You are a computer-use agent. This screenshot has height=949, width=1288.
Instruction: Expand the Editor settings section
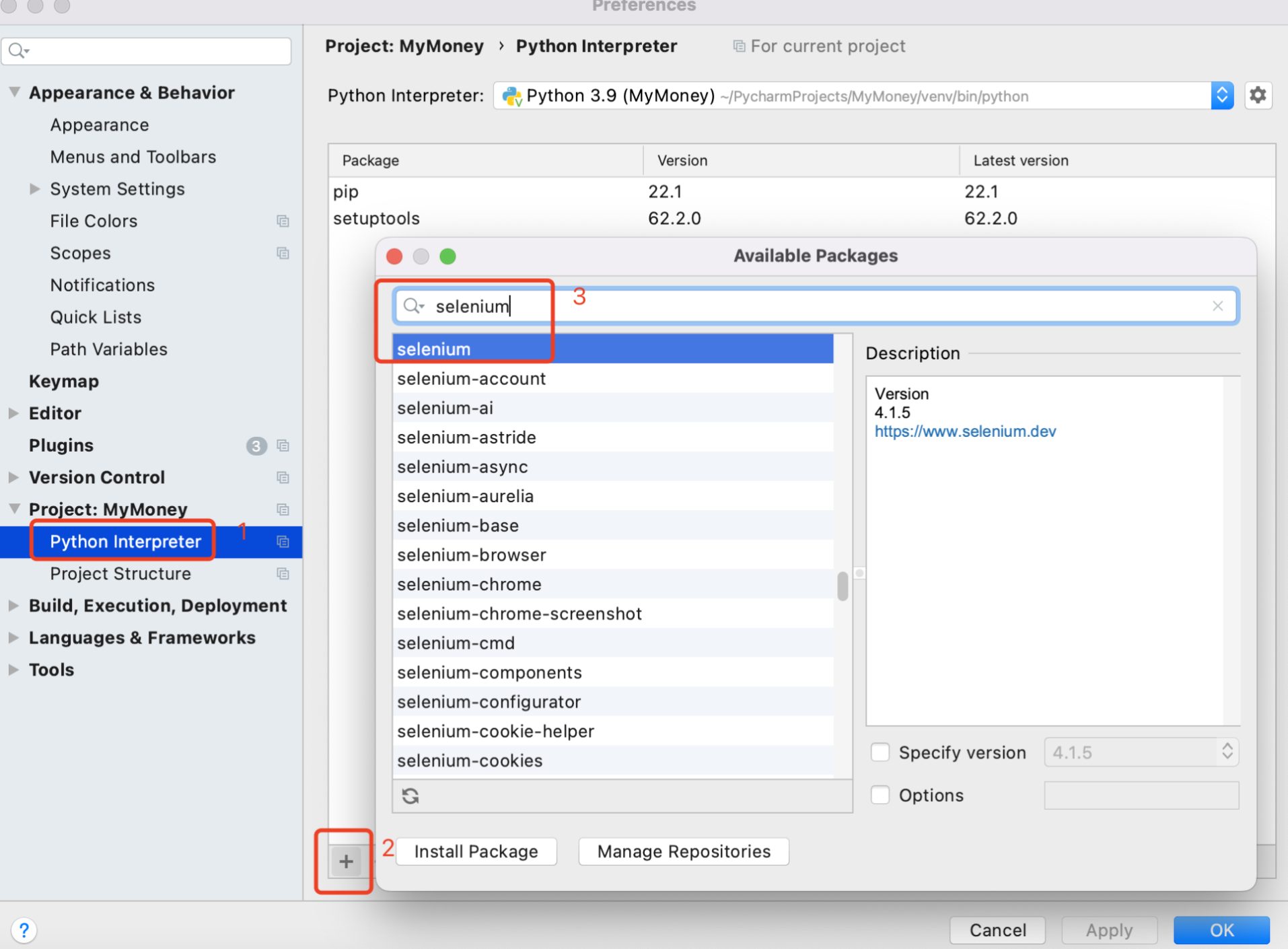coord(13,413)
